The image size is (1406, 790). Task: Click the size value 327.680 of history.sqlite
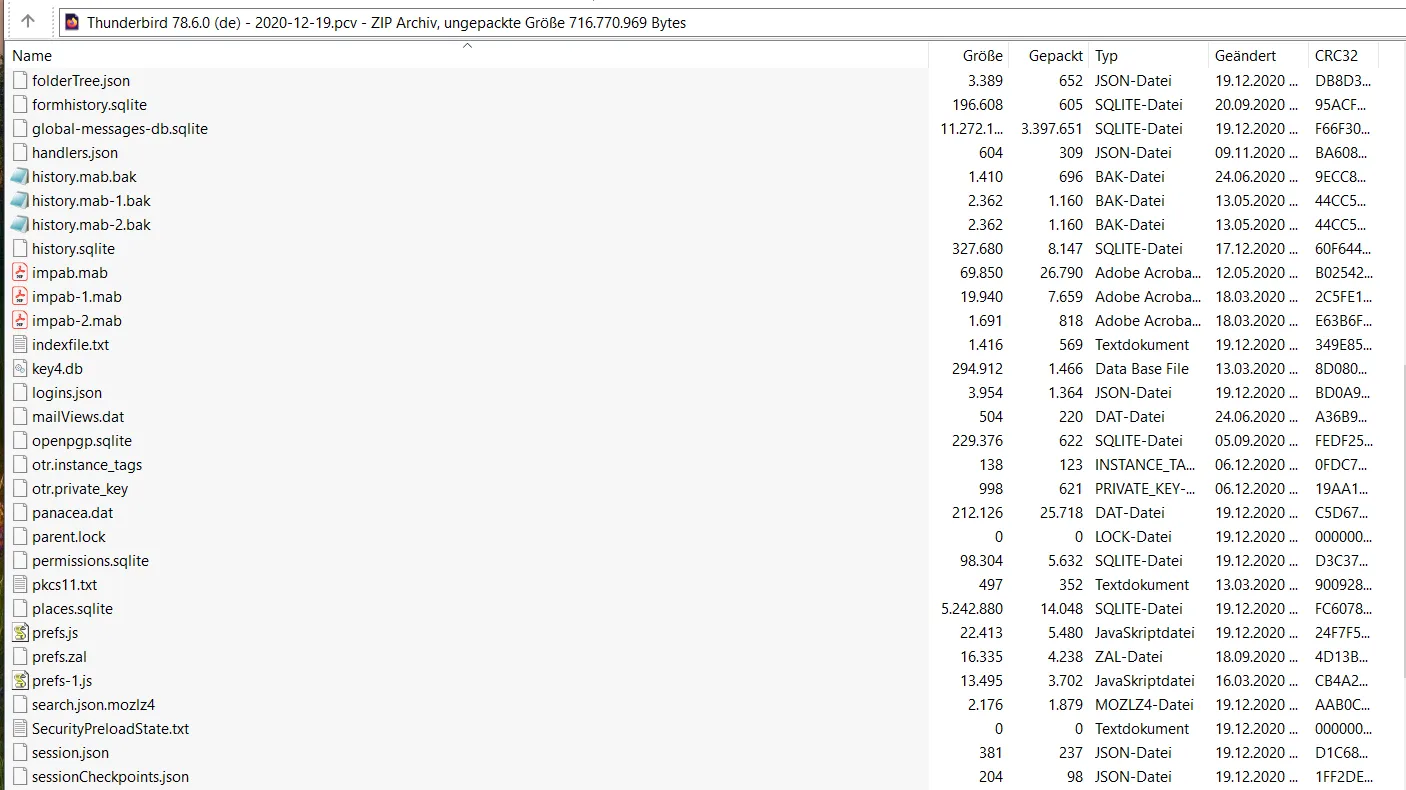coord(977,248)
